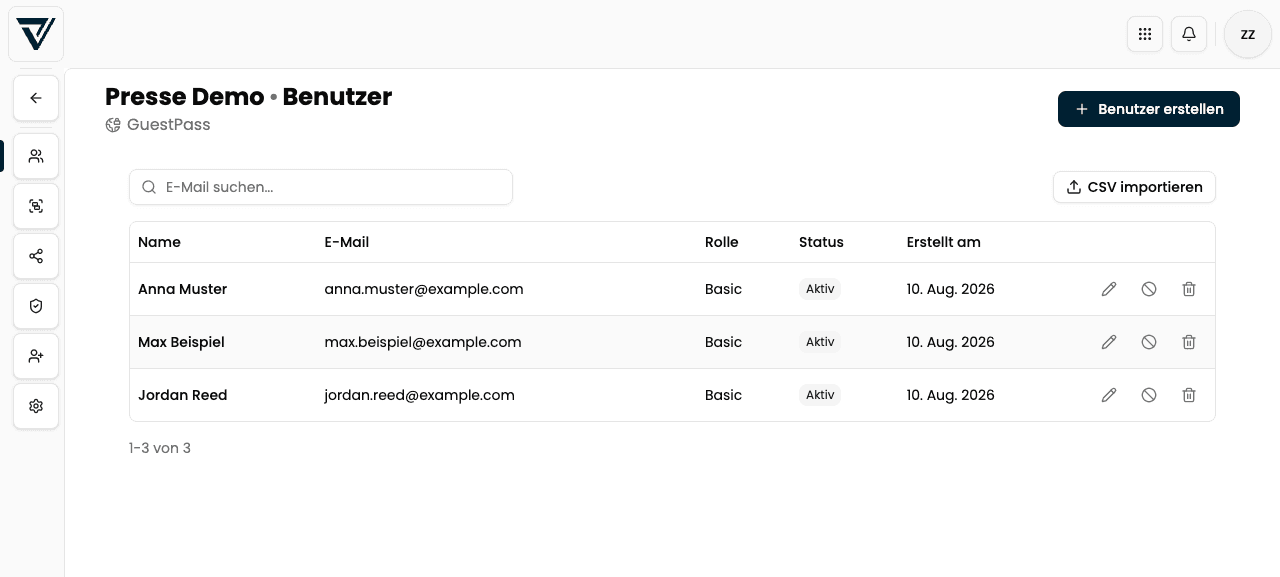
Task: Select the Anna Muster name cell
Action: (183, 289)
